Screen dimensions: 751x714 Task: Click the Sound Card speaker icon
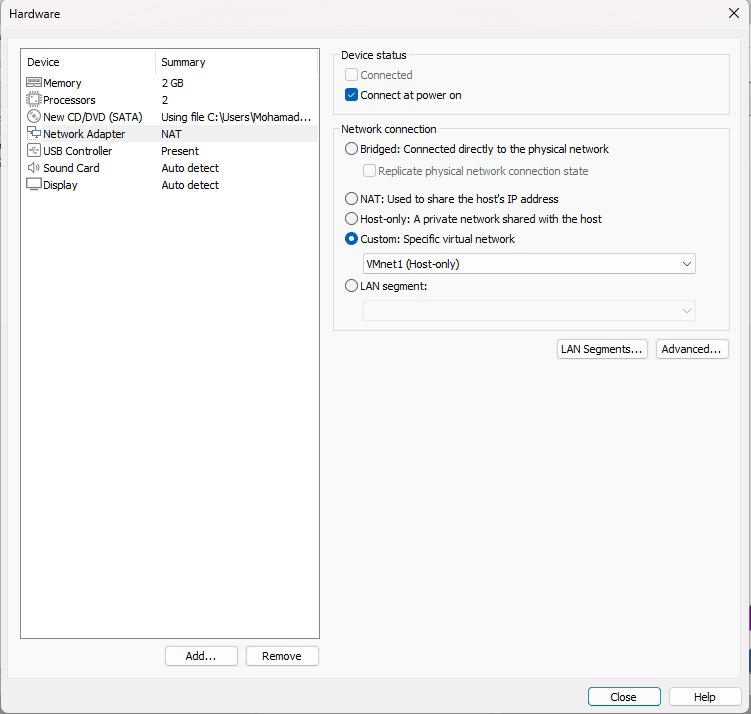click(34, 168)
